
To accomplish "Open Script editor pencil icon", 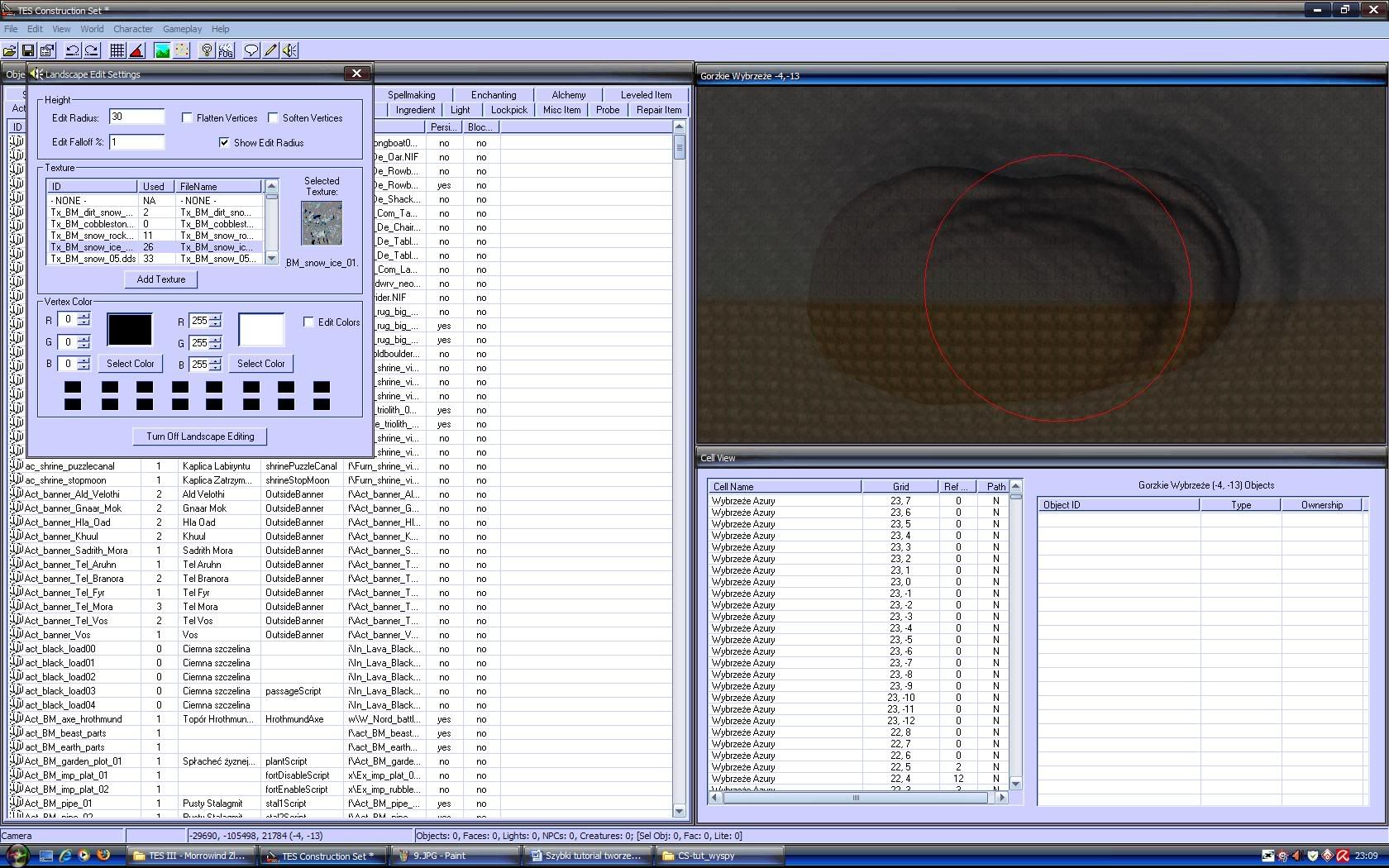I will point(270,50).
